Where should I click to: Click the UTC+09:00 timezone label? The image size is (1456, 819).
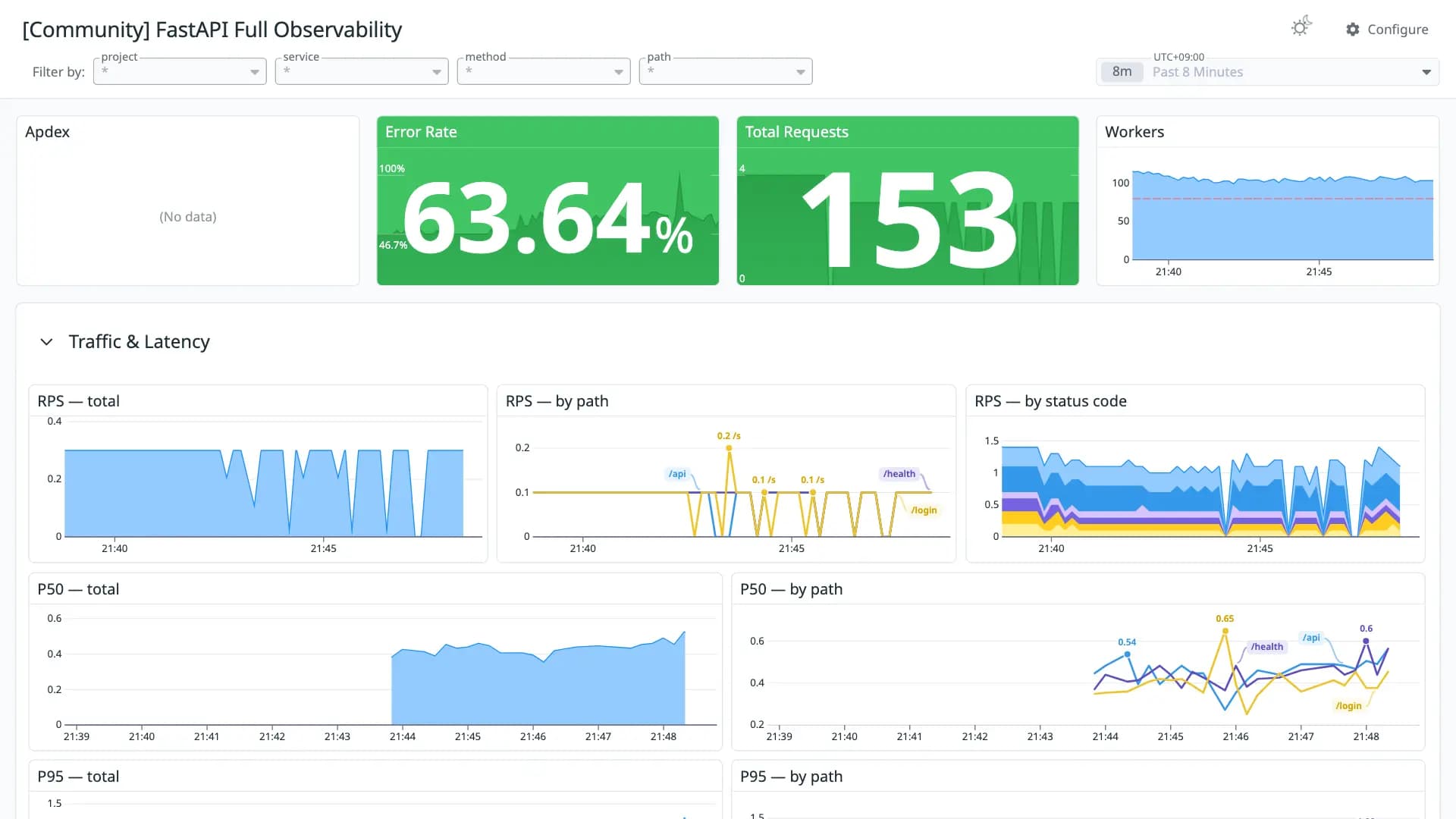pyautogui.click(x=1178, y=57)
